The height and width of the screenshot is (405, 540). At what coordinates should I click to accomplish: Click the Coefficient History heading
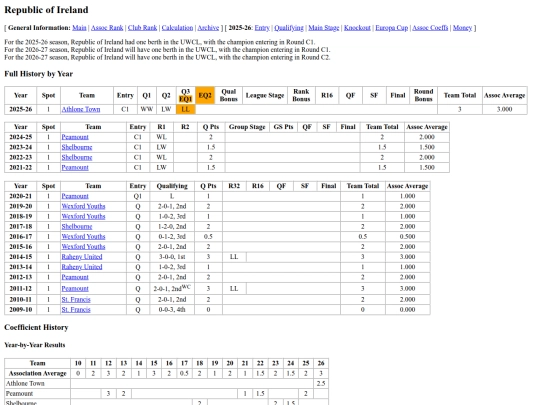pyautogui.click(x=36, y=328)
